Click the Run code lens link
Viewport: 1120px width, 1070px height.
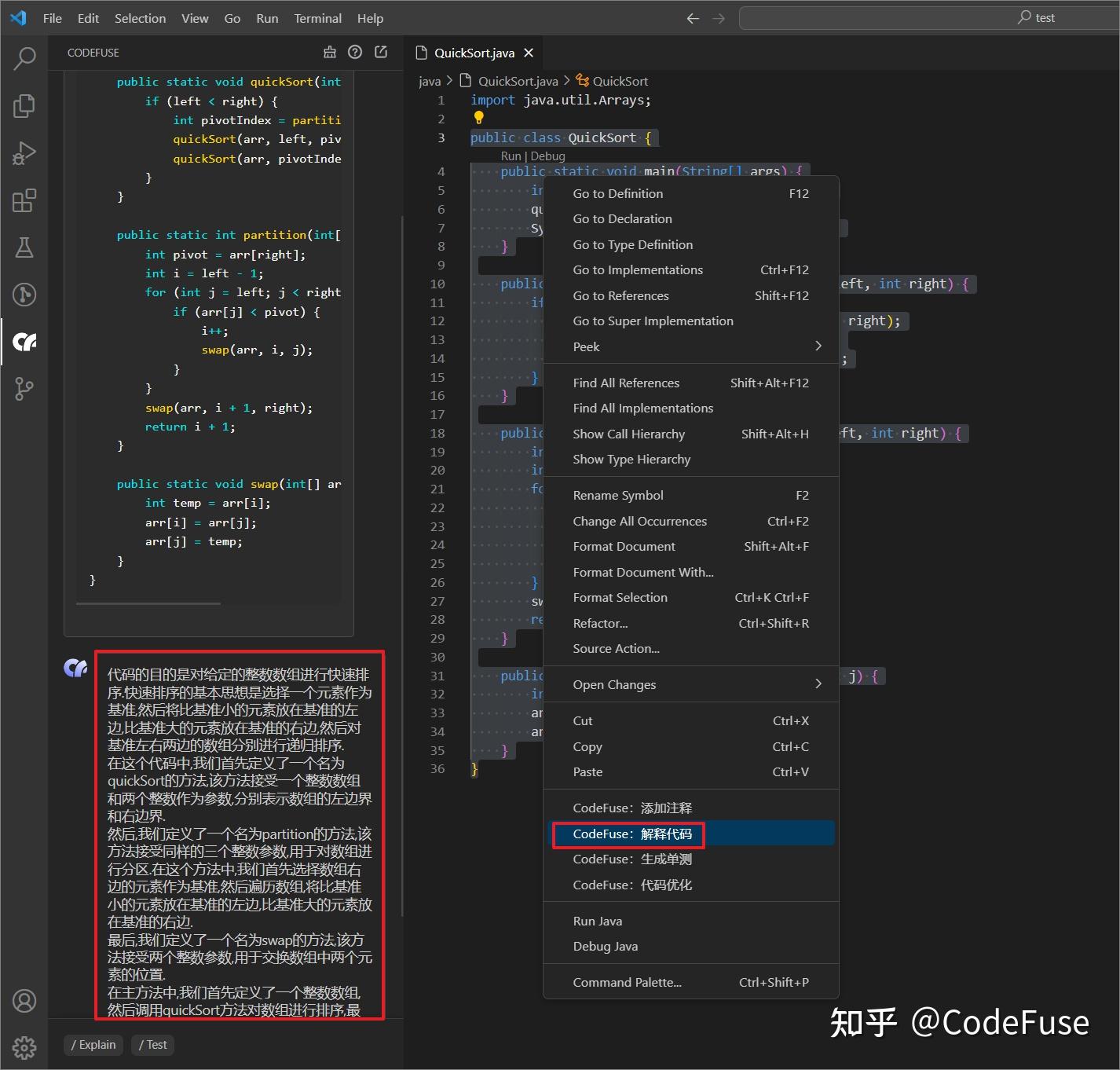(x=511, y=156)
